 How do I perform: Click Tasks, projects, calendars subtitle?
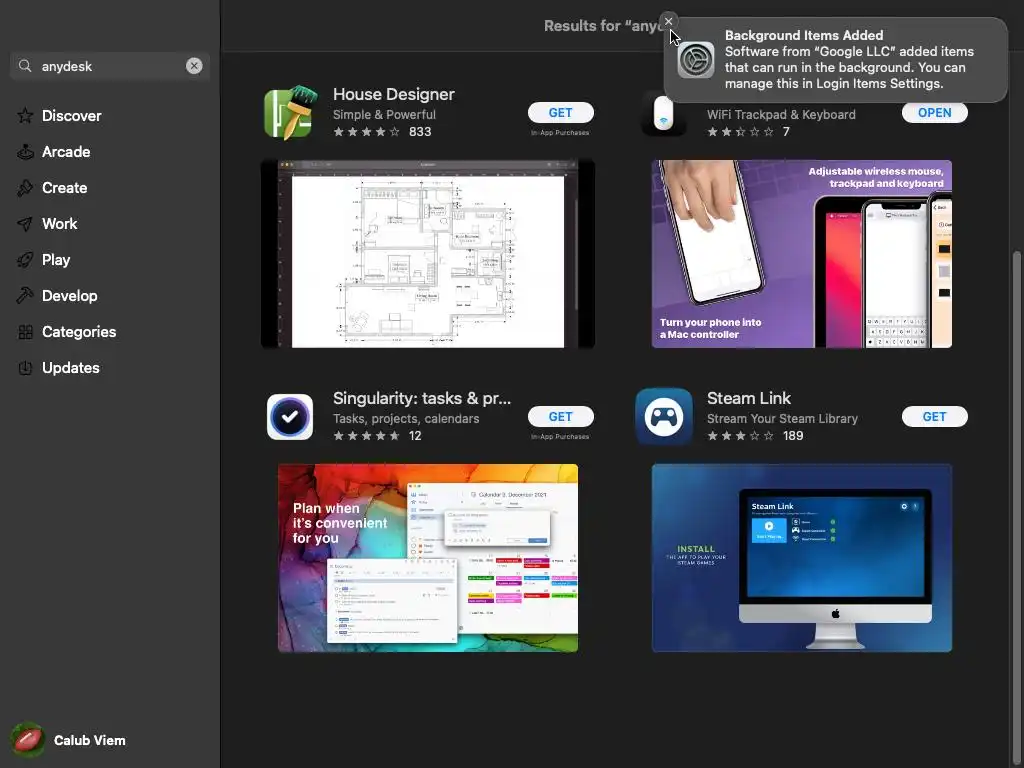pos(406,419)
